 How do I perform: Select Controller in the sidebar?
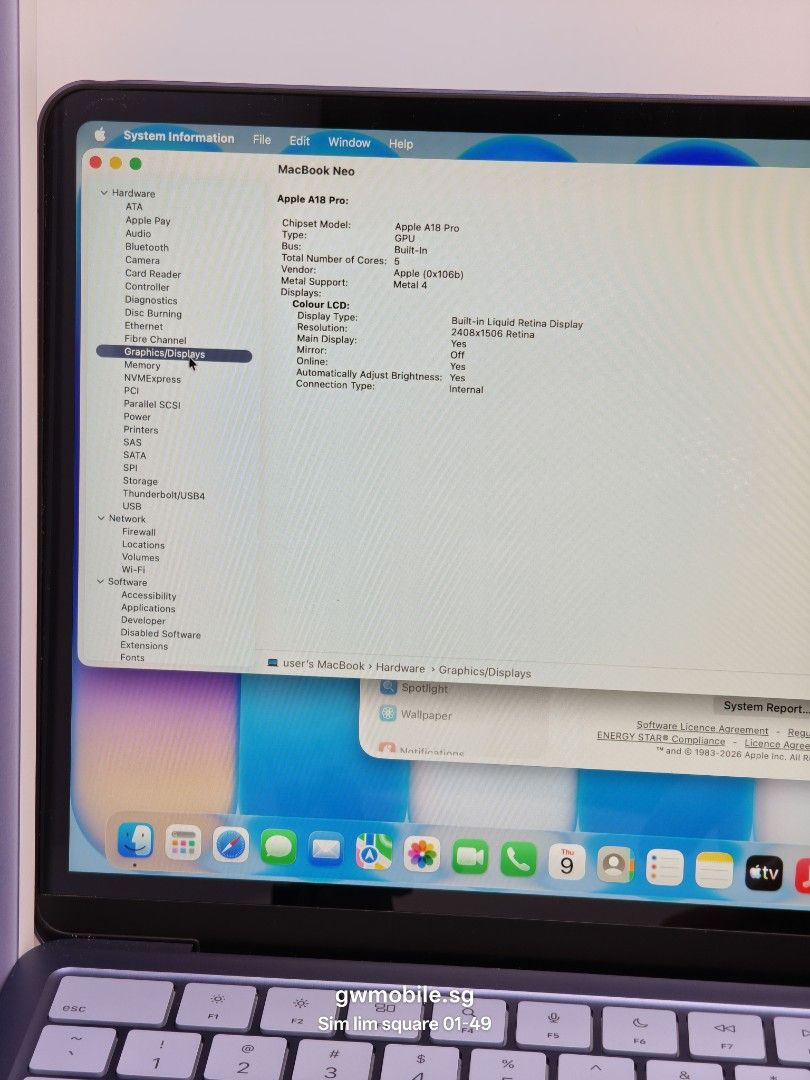[147, 287]
